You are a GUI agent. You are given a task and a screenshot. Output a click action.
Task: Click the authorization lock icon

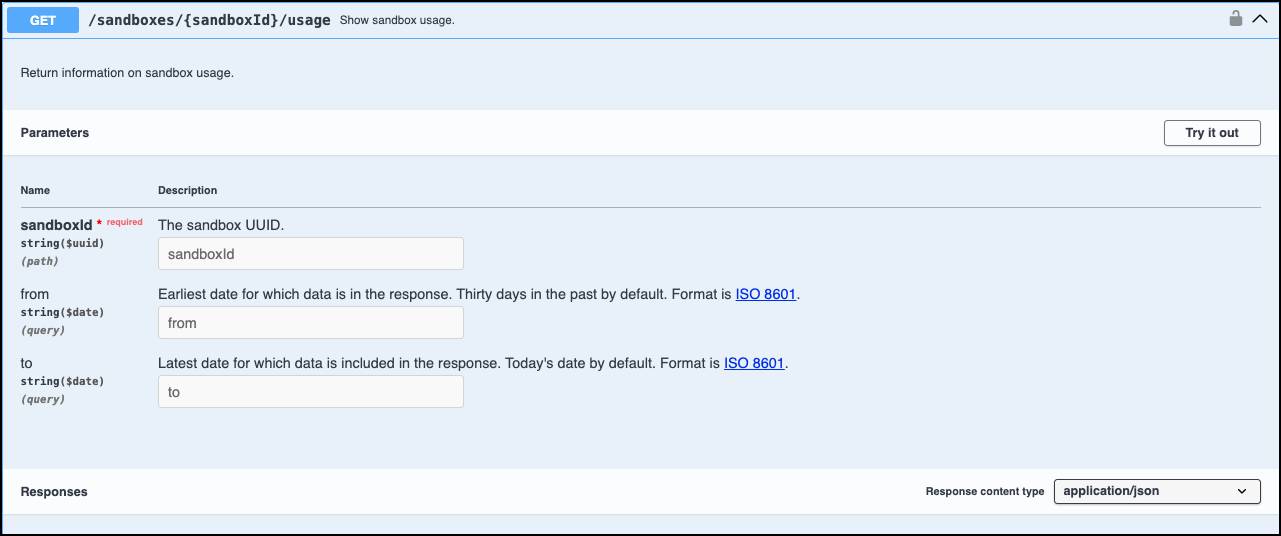pos(1236,18)
